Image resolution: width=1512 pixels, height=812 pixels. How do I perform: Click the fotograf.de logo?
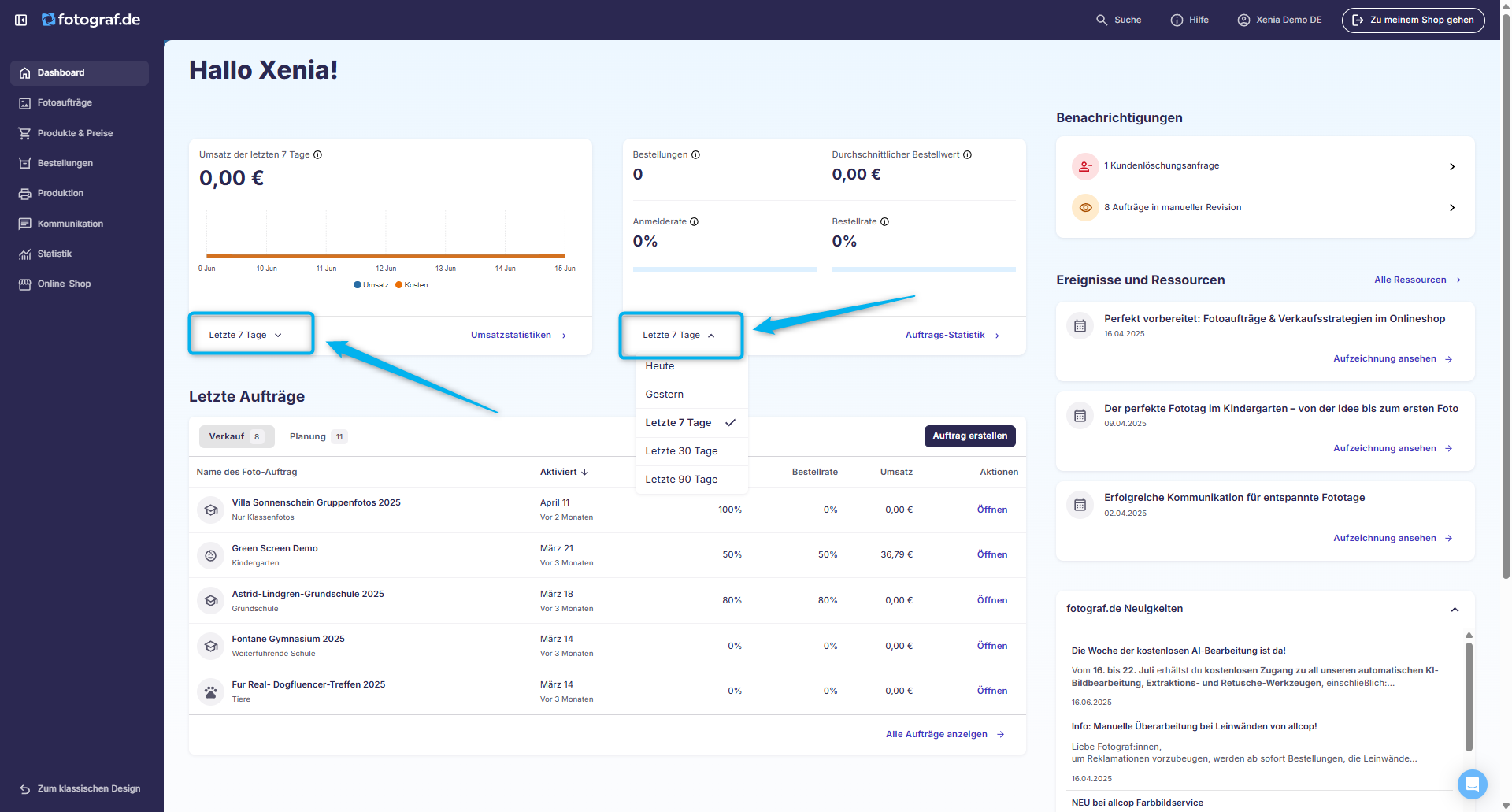(x=91, y=20)
